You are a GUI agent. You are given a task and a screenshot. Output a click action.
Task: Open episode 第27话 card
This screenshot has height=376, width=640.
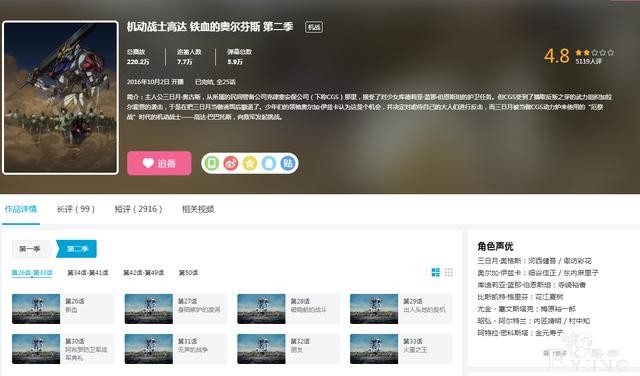coord(176,309)
